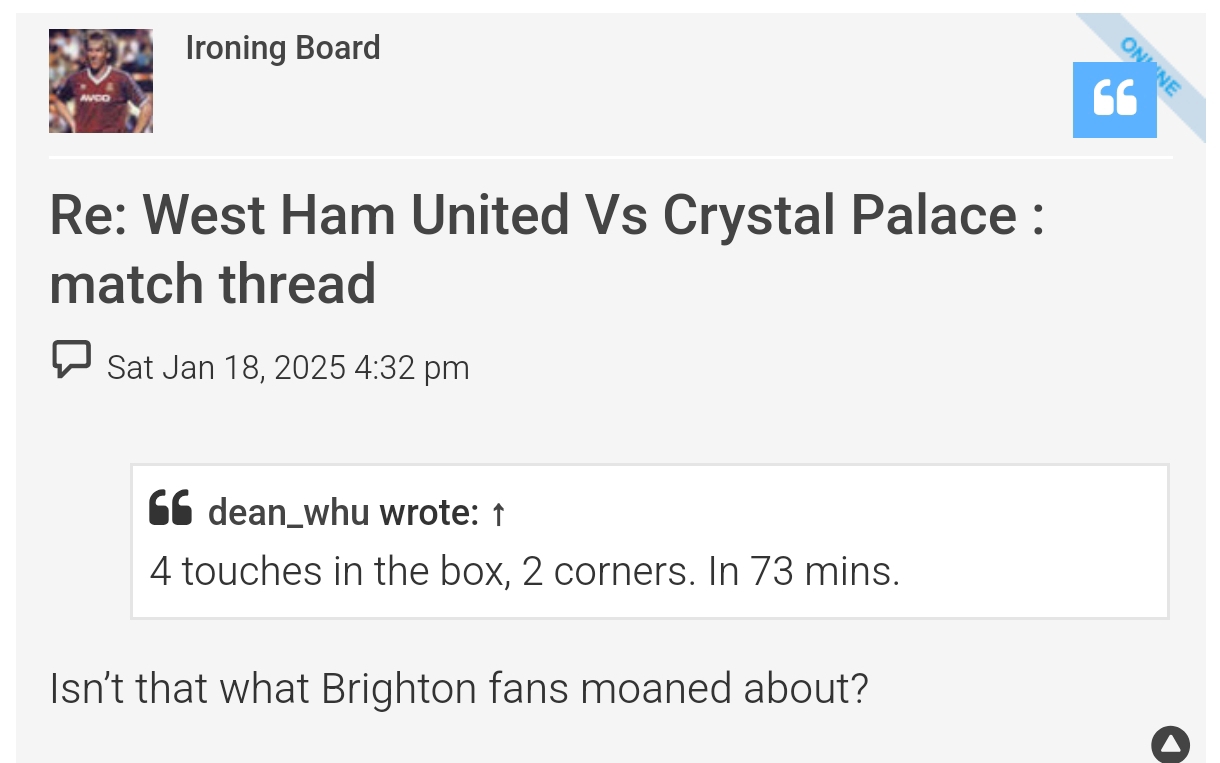
Task: Click the speech bubble post icon
Action: tap(71, 360)
